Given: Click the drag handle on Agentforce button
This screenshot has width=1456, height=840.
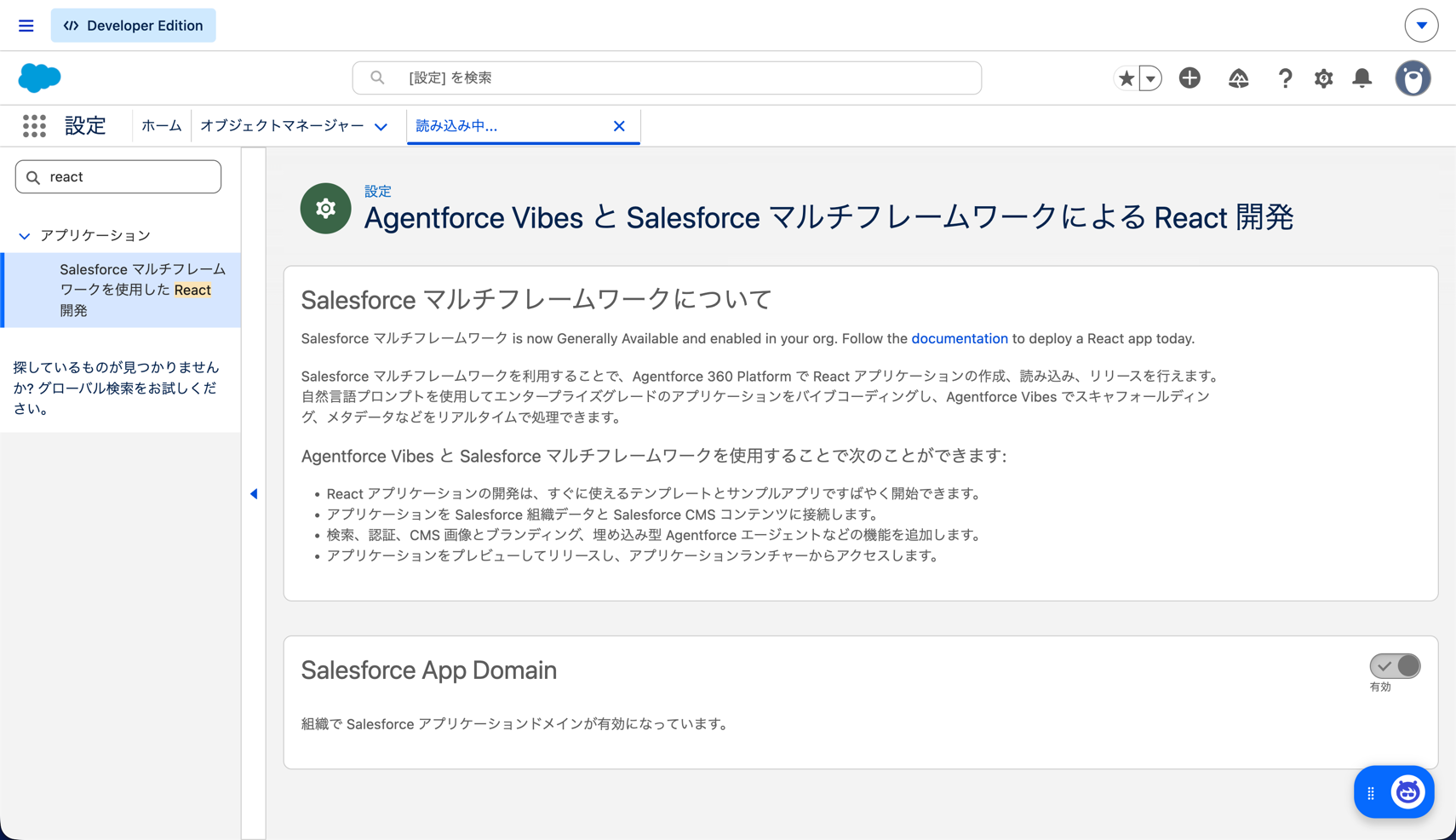Looking at the screenshot, I should [x=1371, y=793].
